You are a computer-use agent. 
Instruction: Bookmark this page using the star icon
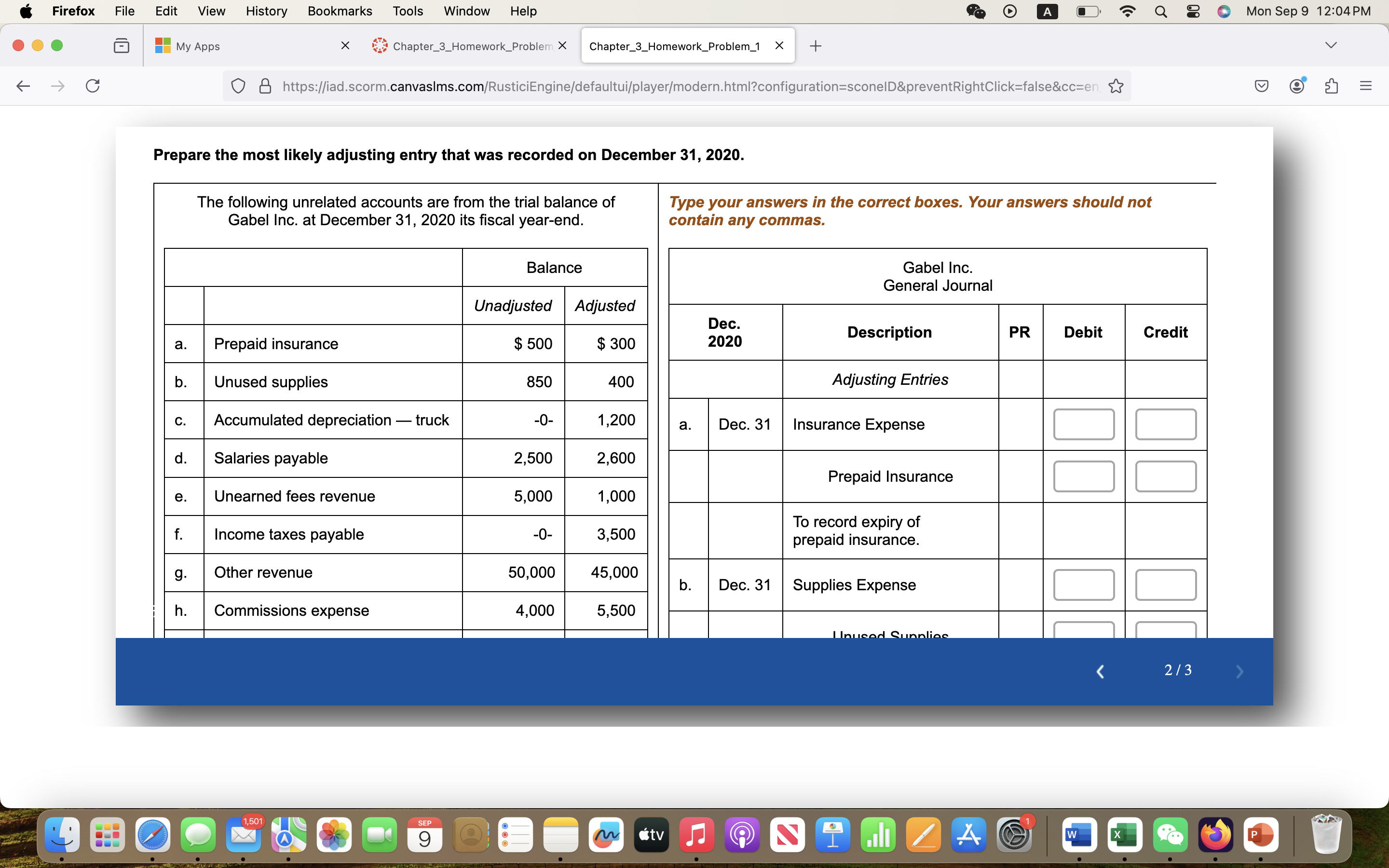click(1116, 86)
